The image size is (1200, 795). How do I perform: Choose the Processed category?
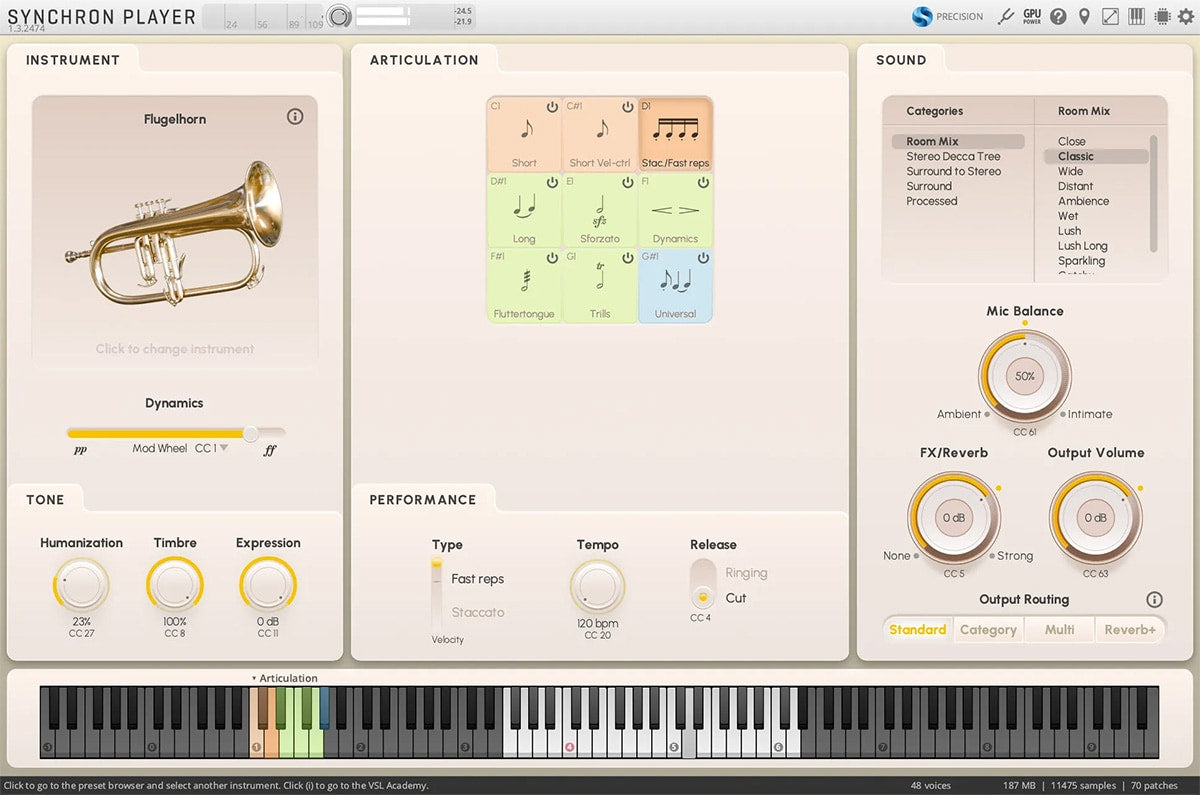coord(932,201)
